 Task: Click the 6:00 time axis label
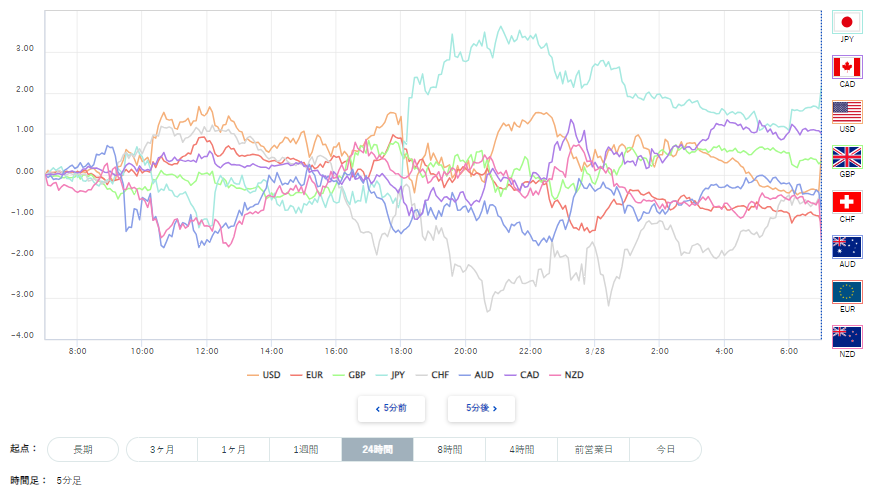pos(789,351)
